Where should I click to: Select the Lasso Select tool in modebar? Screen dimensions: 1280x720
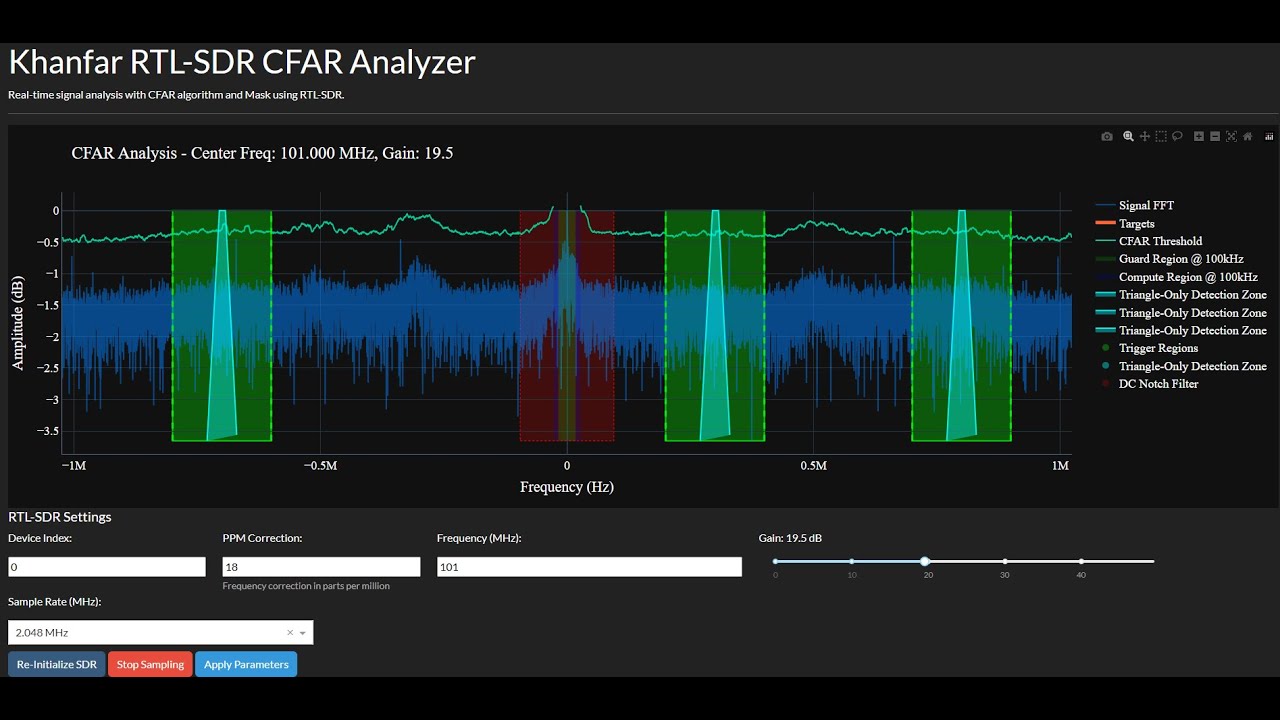tap(1177, 136)
